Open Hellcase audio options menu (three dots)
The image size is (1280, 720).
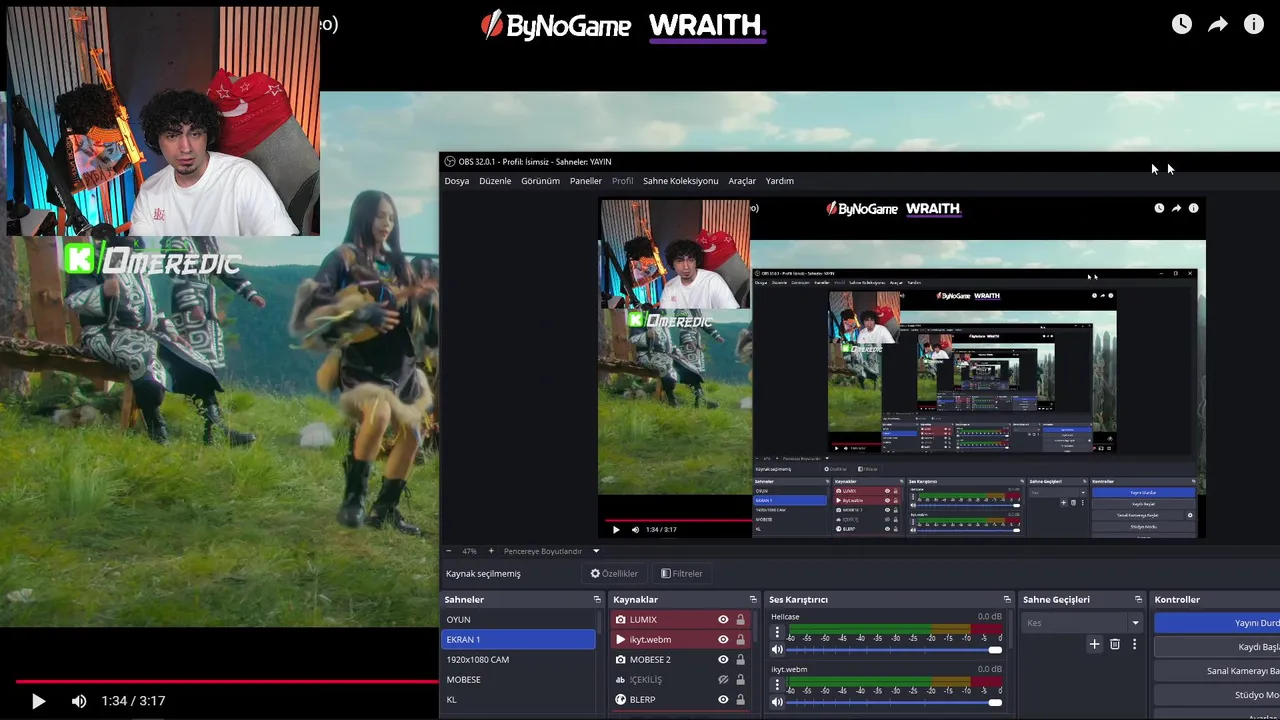(x=777, y=633)
